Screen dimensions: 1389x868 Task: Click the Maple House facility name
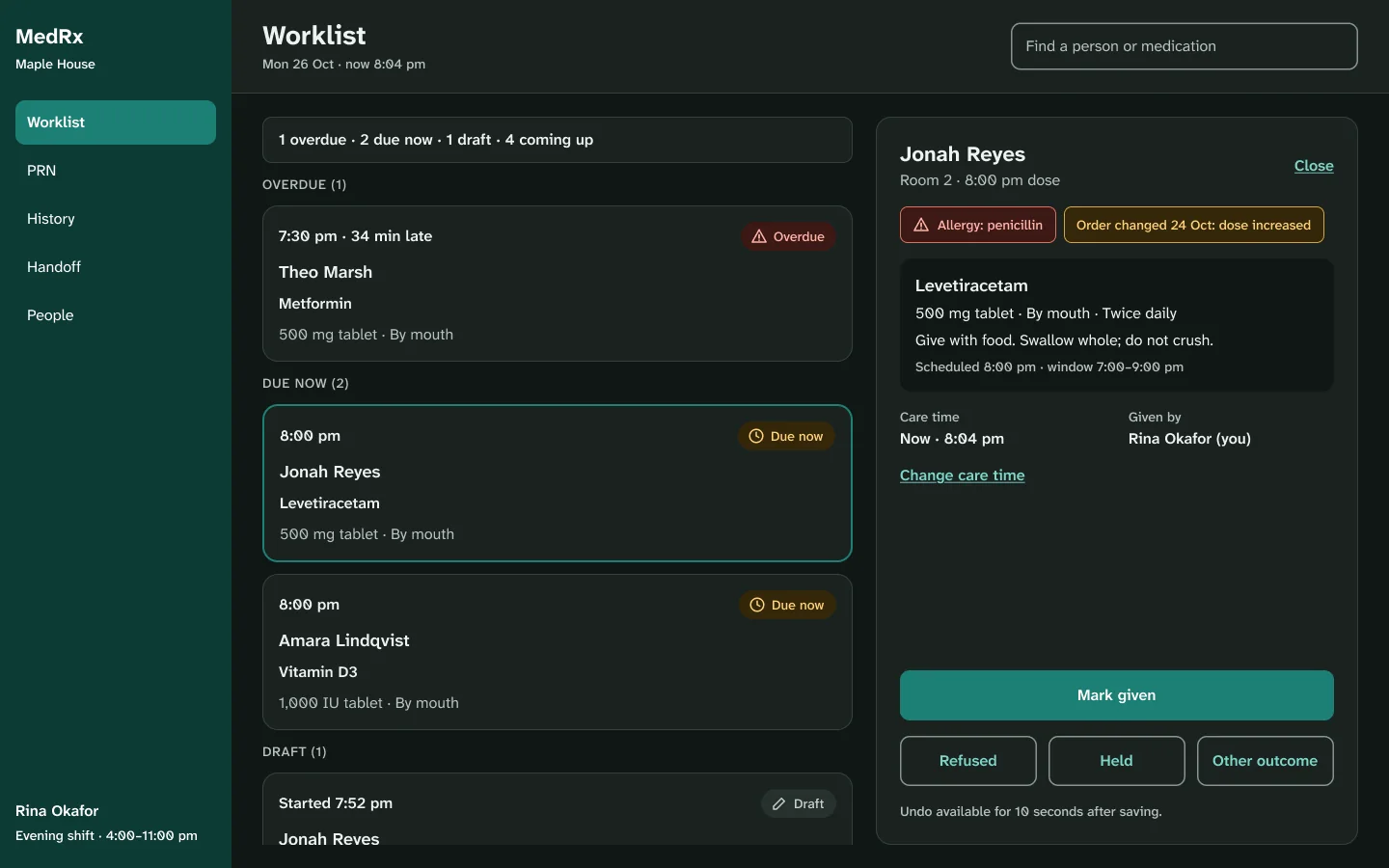pos(55,65)
